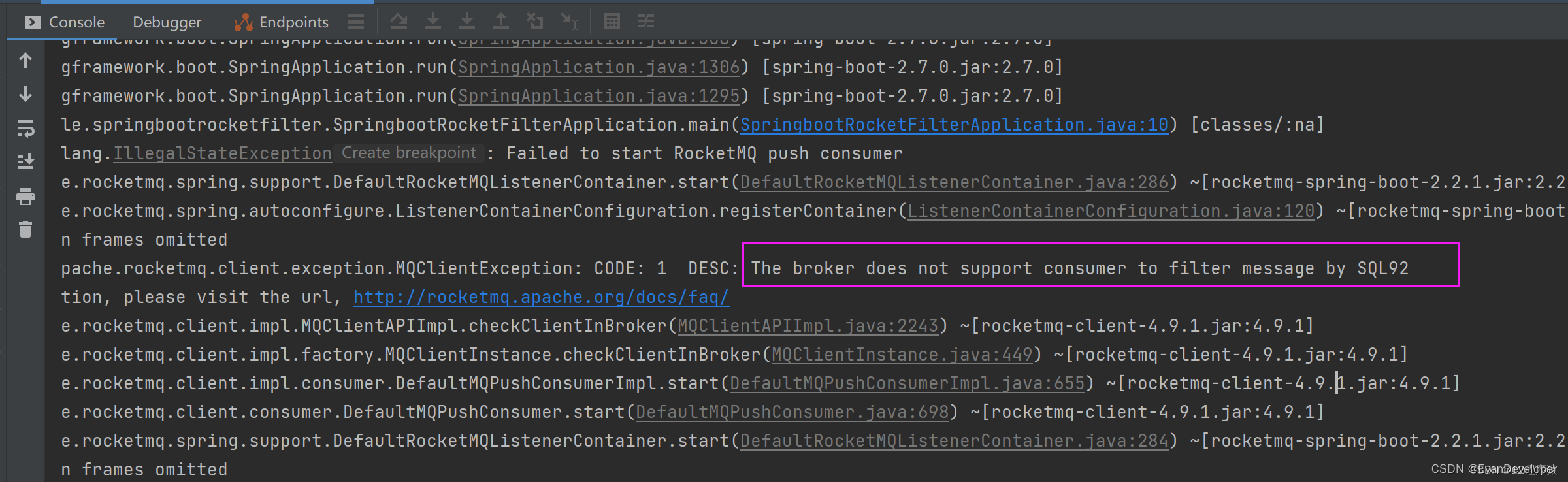Open SpringbootRocketFilterApplication.java:10 link
The width and height of the screenshot is (1568, 482).
[955, 125]
